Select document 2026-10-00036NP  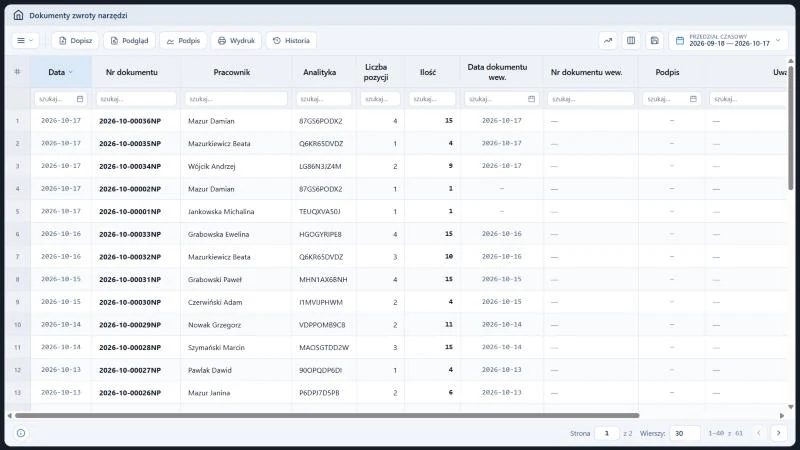(130, 121)
